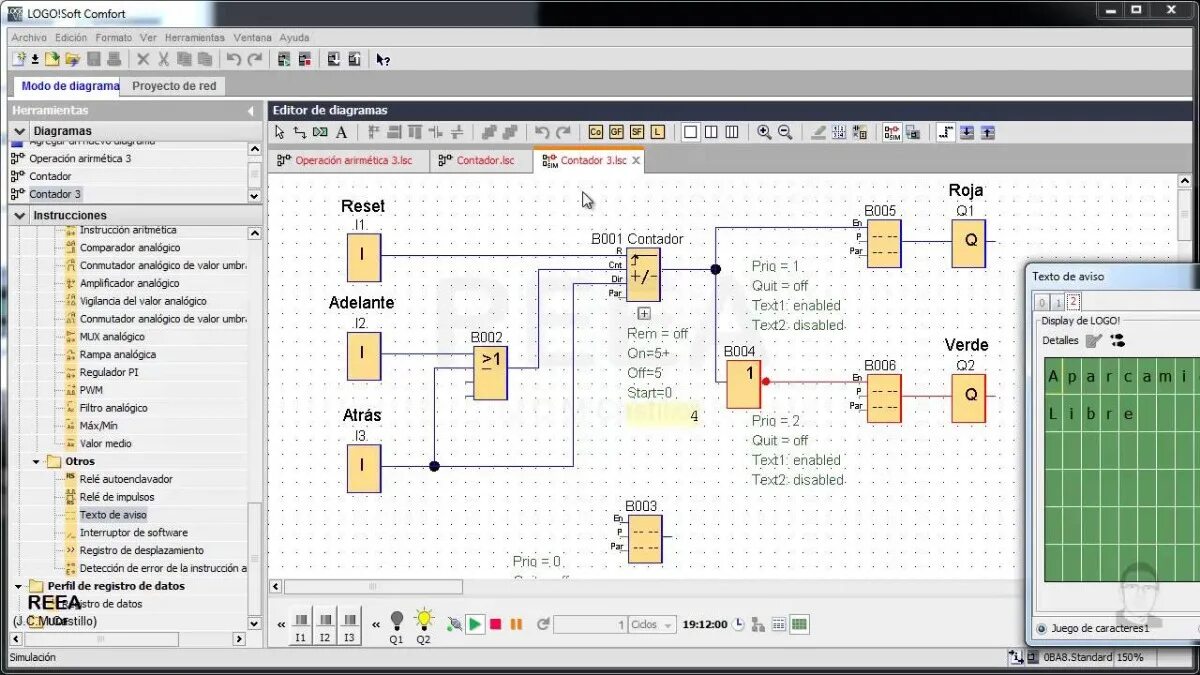Click output lamp Q2 indicator
The width and height of the screenshot is (1200, 675).
tap(423, 626)
